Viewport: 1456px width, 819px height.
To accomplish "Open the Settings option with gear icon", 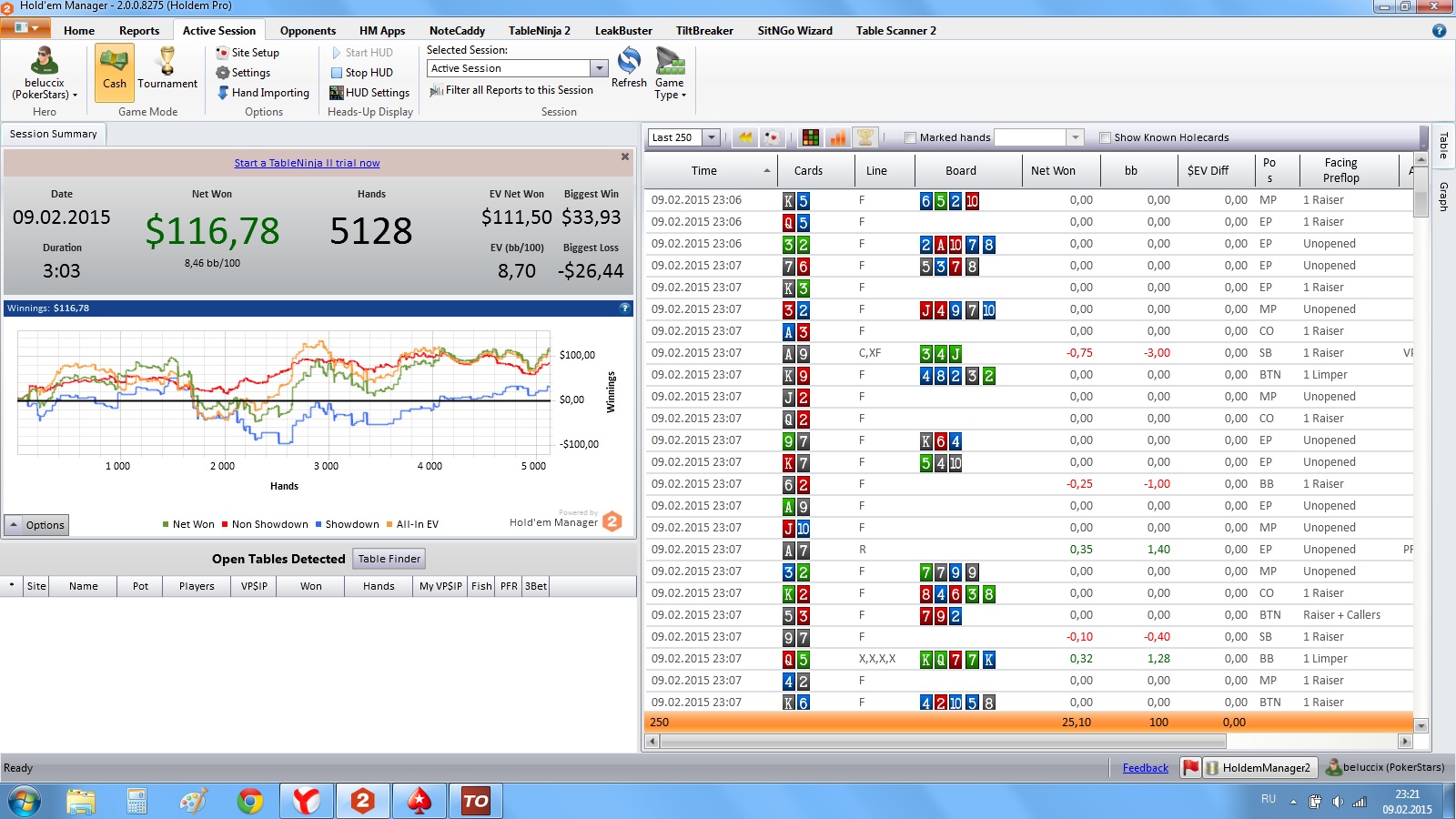I will [x=243, y=73].
